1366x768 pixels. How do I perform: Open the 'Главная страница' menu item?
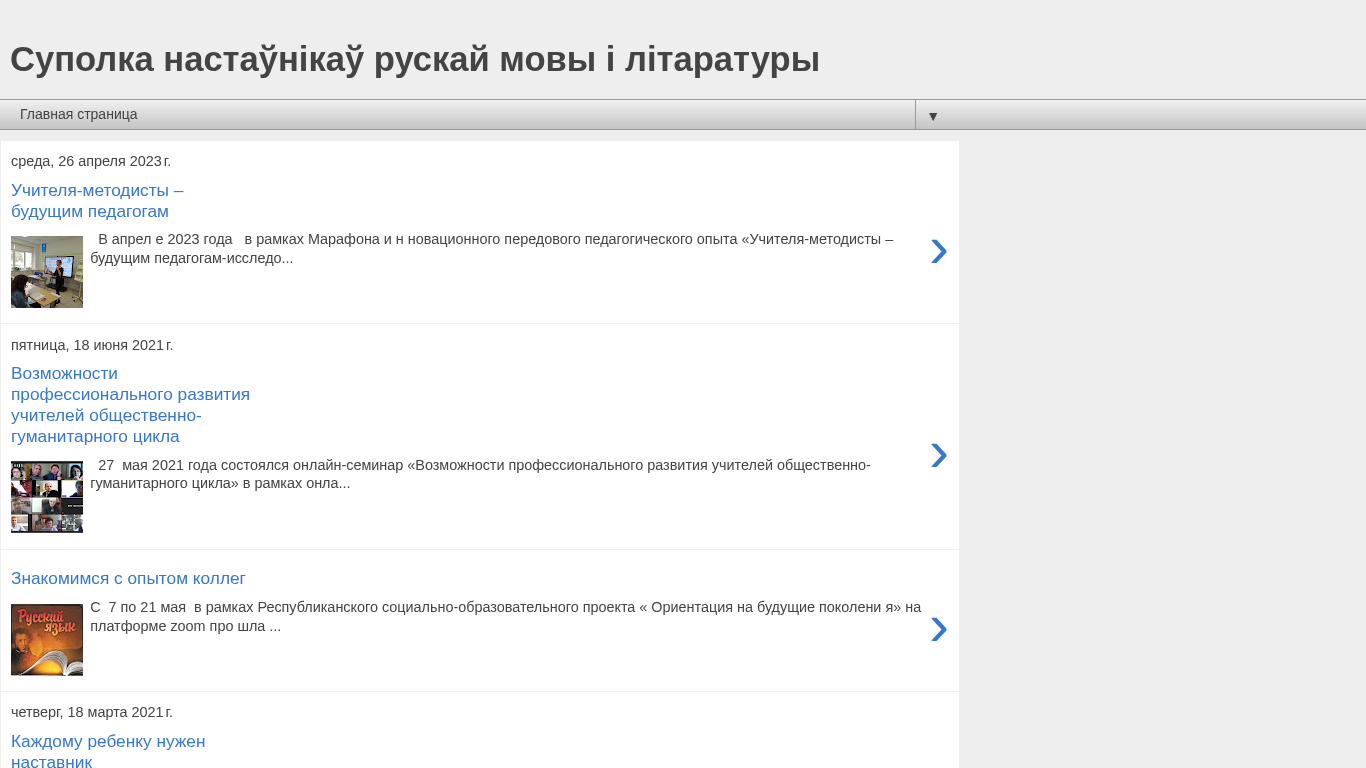click(79, 114)
